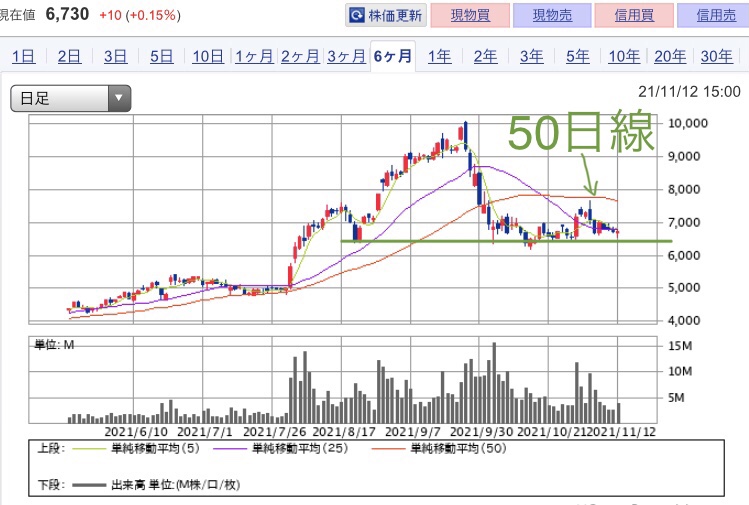Switch chart range to 5日
Image resolution: width=749 pixels, height=505 pixels.
pos(161,56)
